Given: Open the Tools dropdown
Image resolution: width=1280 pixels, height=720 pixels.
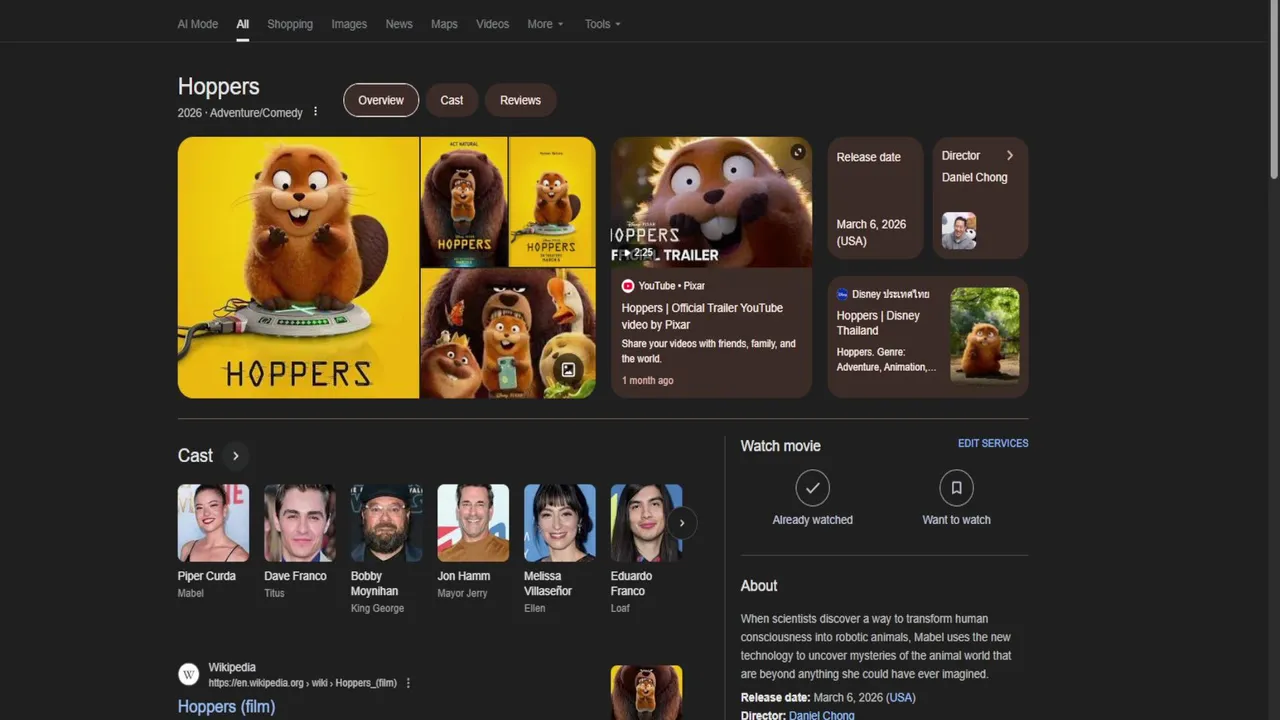Looking at the screenshot, I should [x=603, y=24].
